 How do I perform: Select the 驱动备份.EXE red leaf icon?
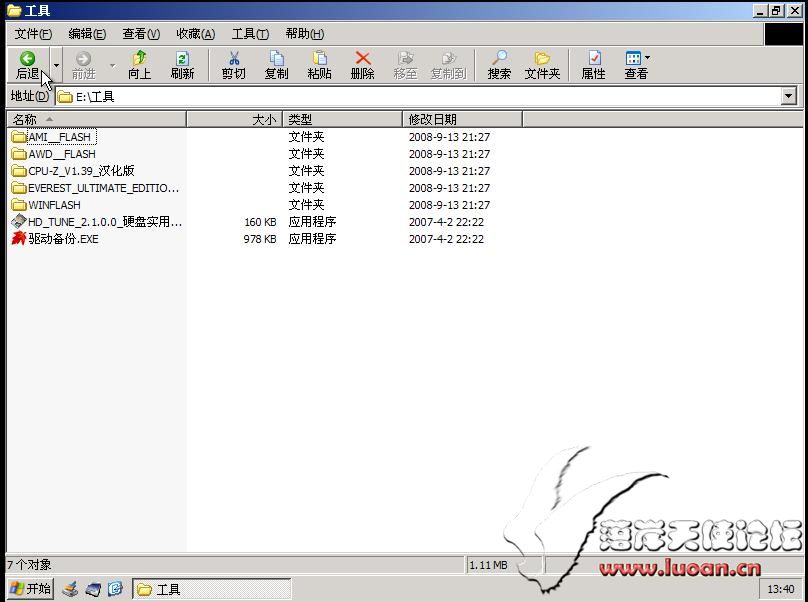[19, 238]
